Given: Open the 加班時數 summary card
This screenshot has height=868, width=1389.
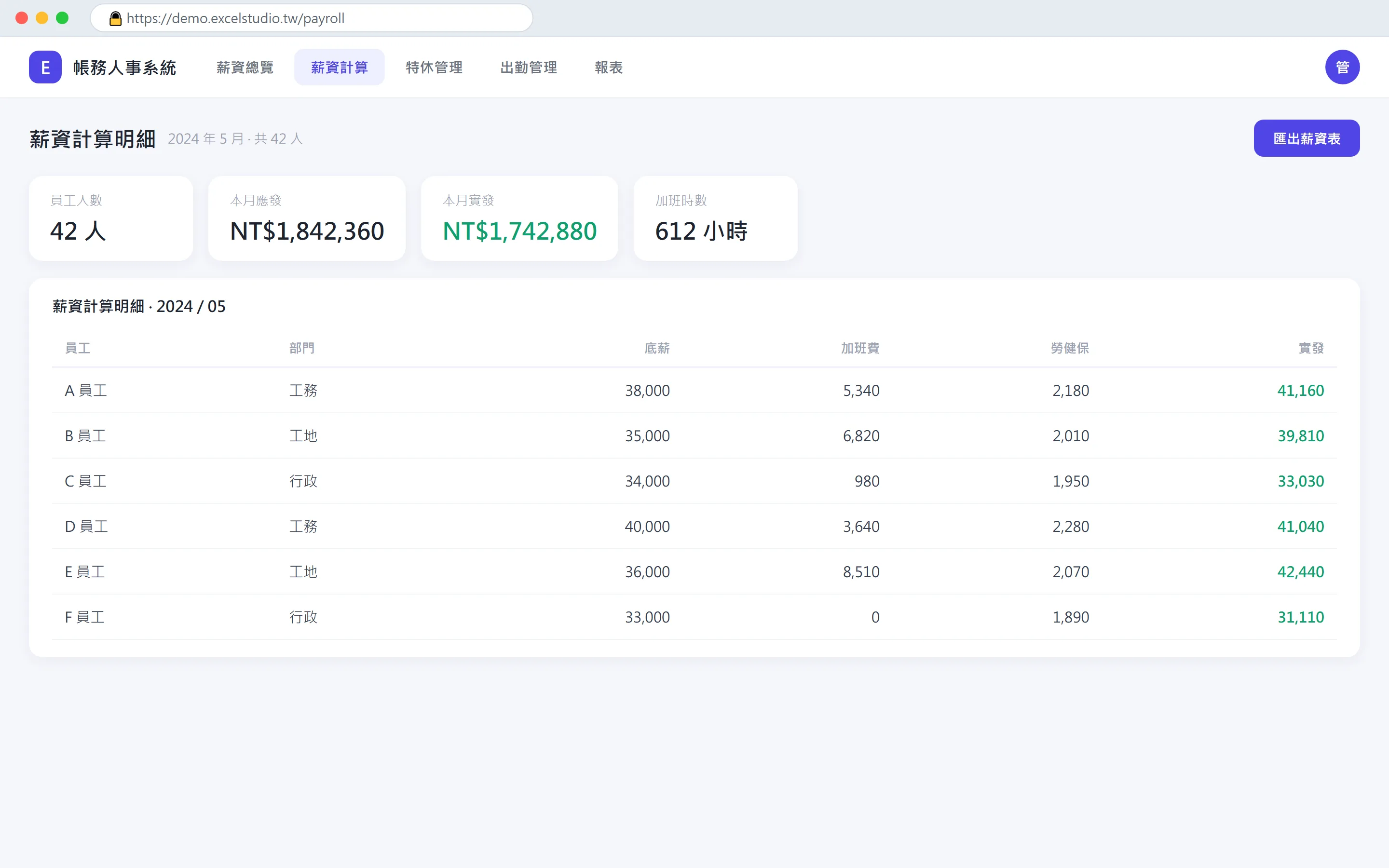Looking at the screenshot, I should click(x=715, y=219).
